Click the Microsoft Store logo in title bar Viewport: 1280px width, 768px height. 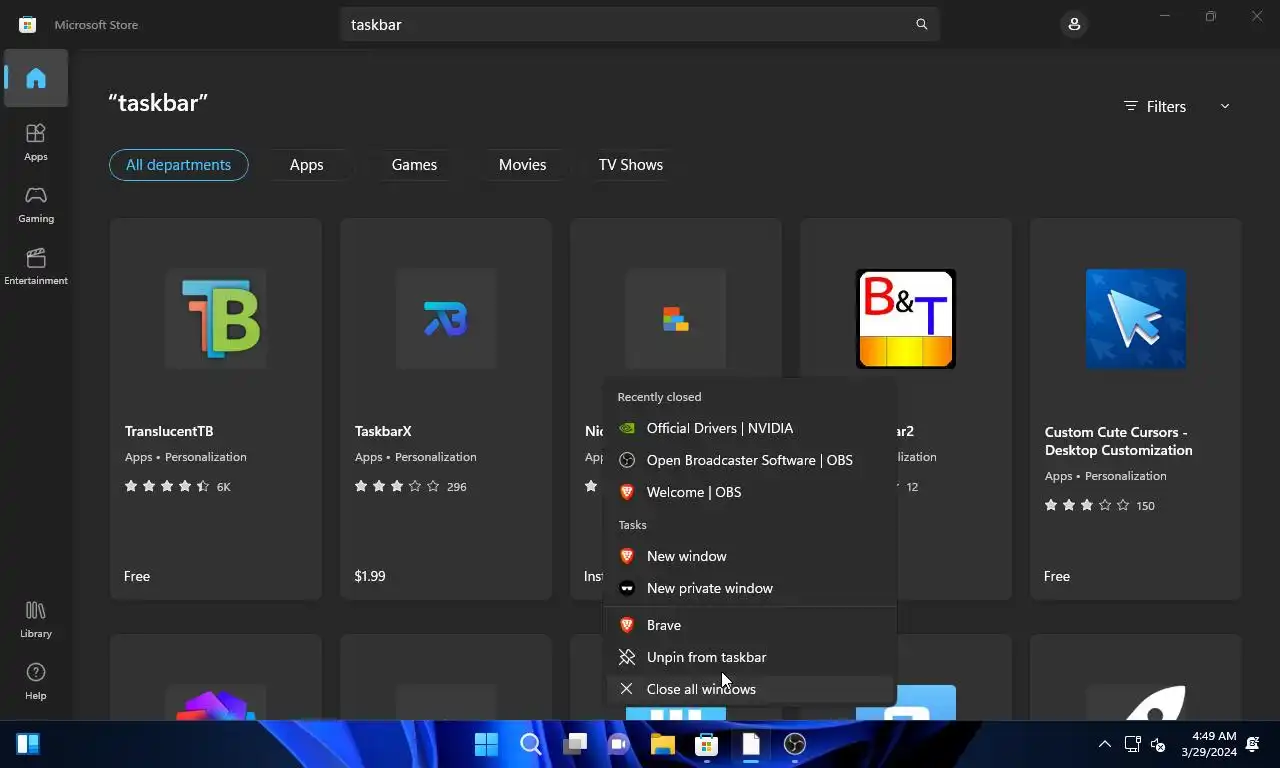28,24
